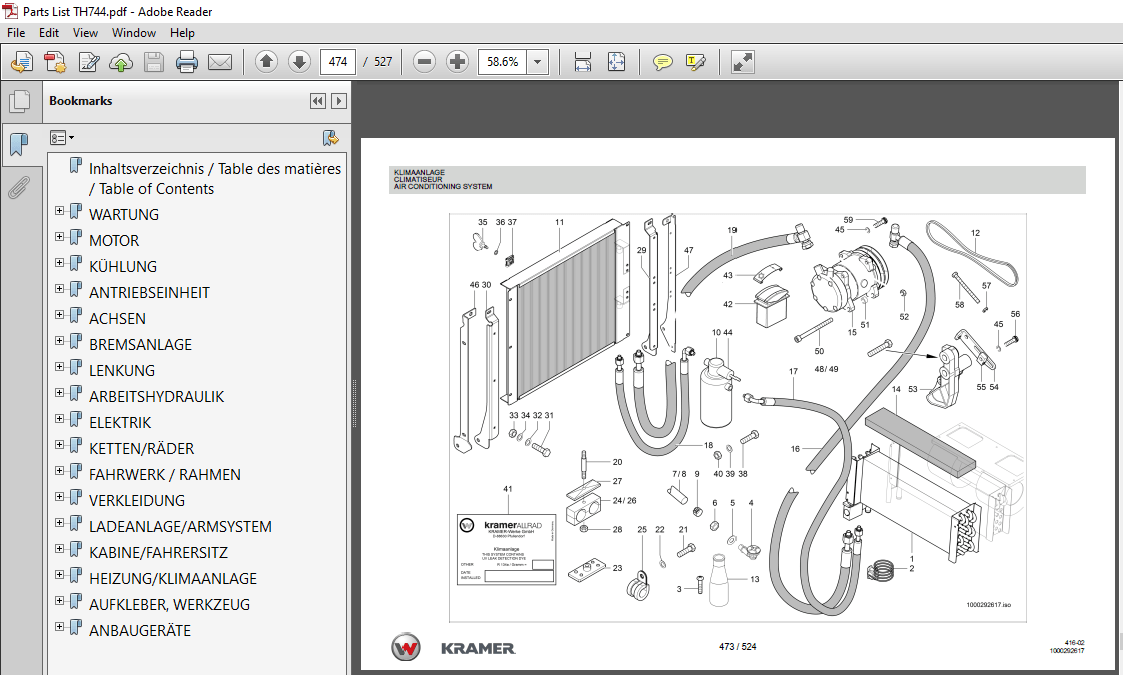Open the Window menu
The image size is (1123, 675).
tap(133, 32)
